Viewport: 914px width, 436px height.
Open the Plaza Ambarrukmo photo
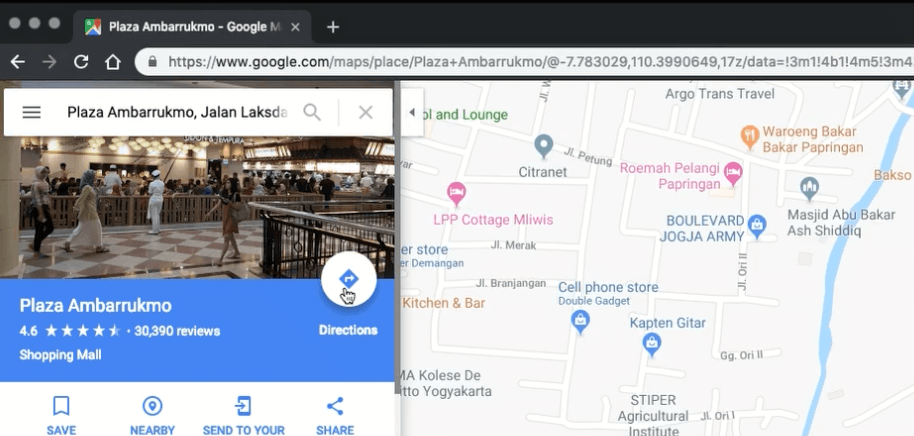[x=197, y=208]
